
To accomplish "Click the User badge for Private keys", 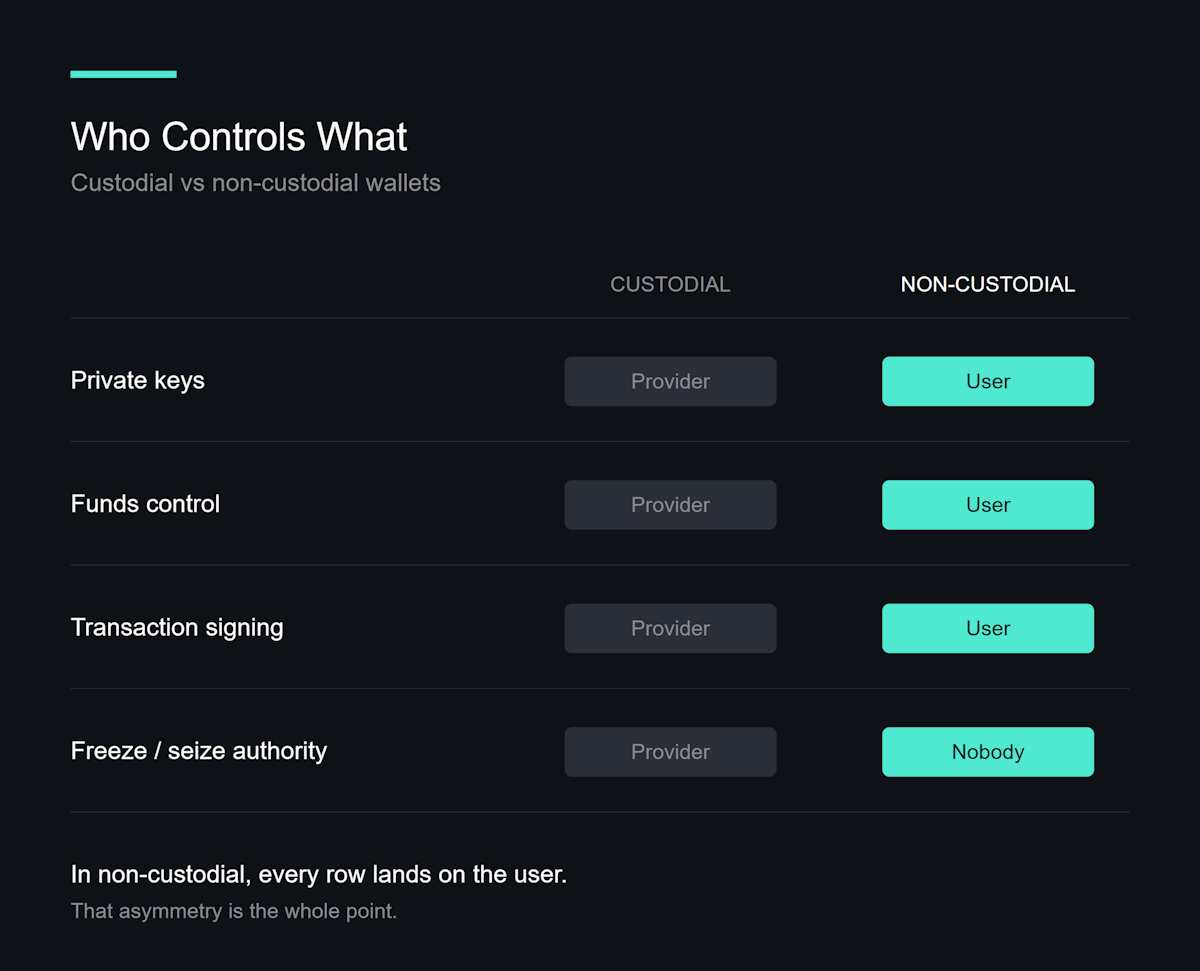I will click(987, 381).
